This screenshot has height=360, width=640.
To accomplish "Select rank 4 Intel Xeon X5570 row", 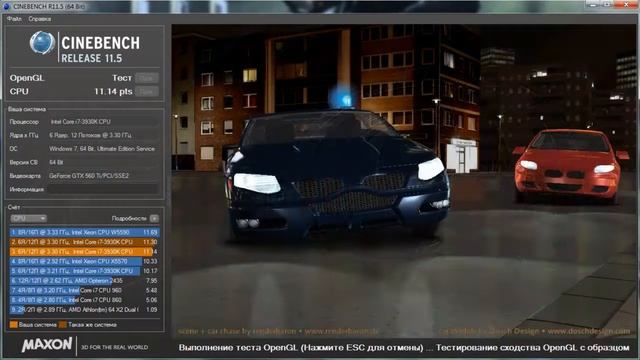I will tap(84, 261).
